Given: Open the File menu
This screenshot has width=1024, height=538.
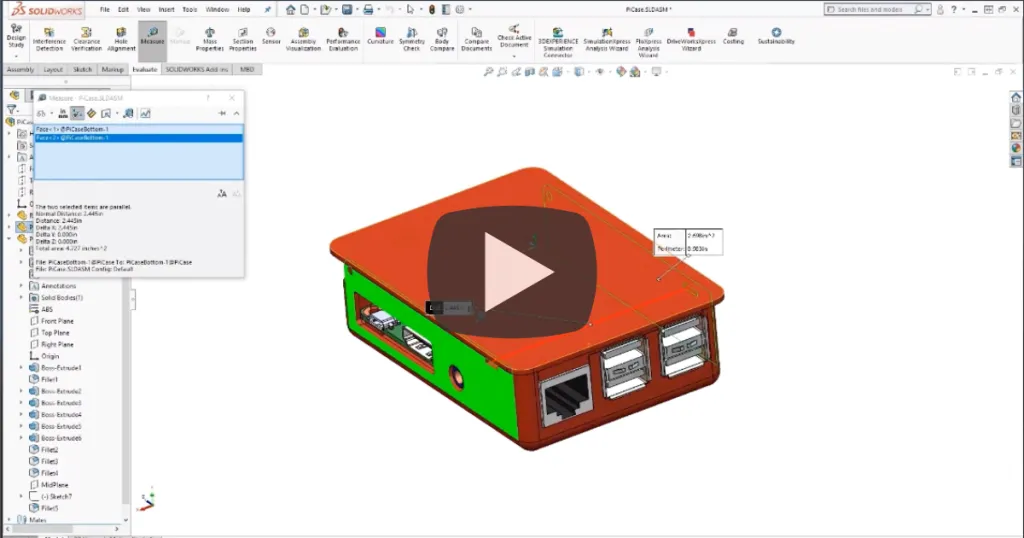Looking at the screenshot, I should pos(104,10).
